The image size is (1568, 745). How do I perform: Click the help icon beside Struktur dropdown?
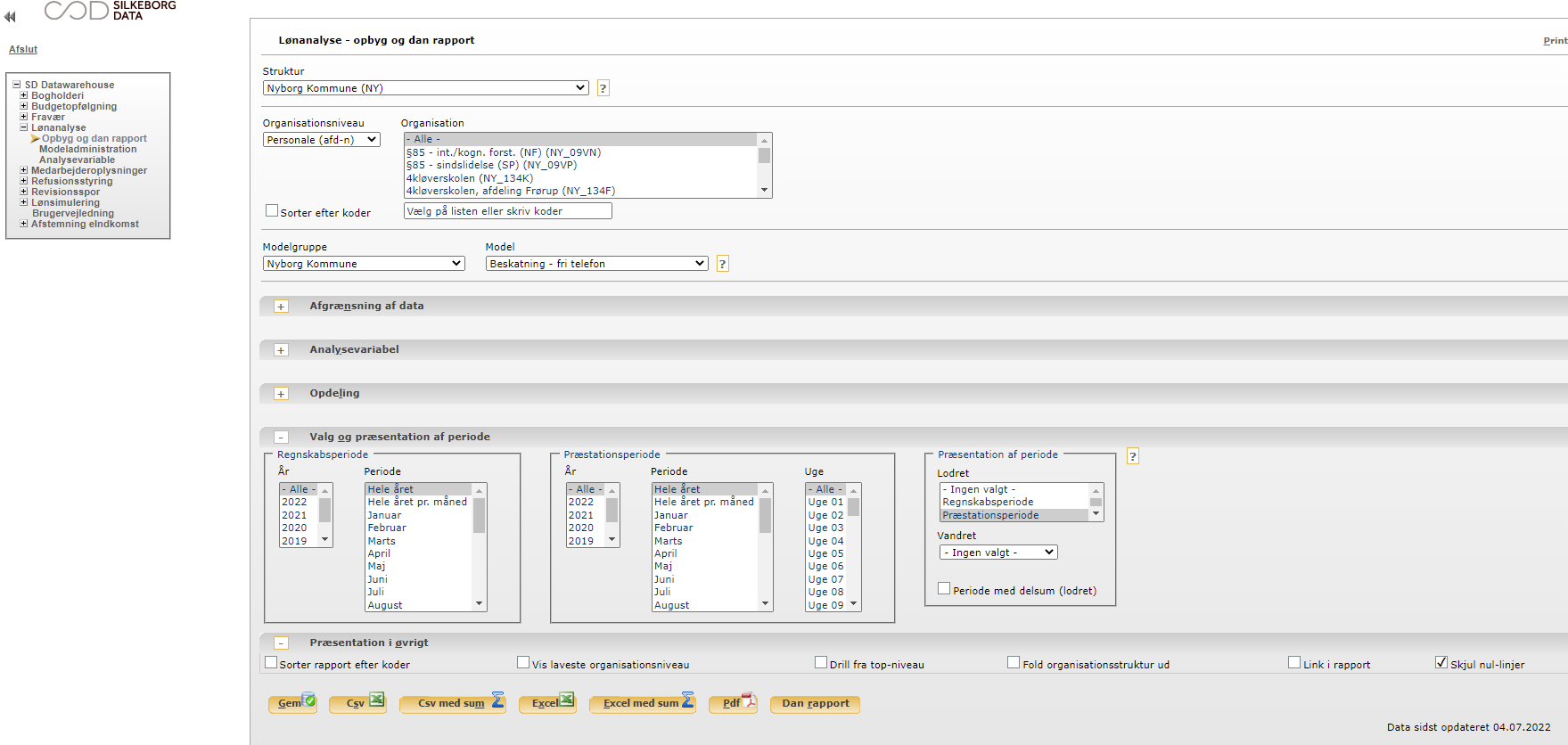click(x=603, y=88)
